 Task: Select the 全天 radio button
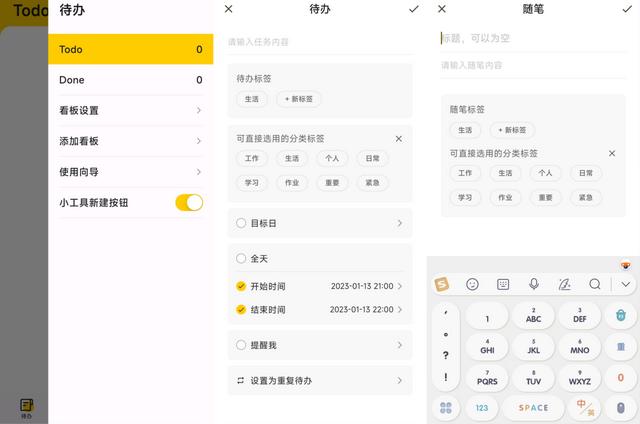(241, 258)
